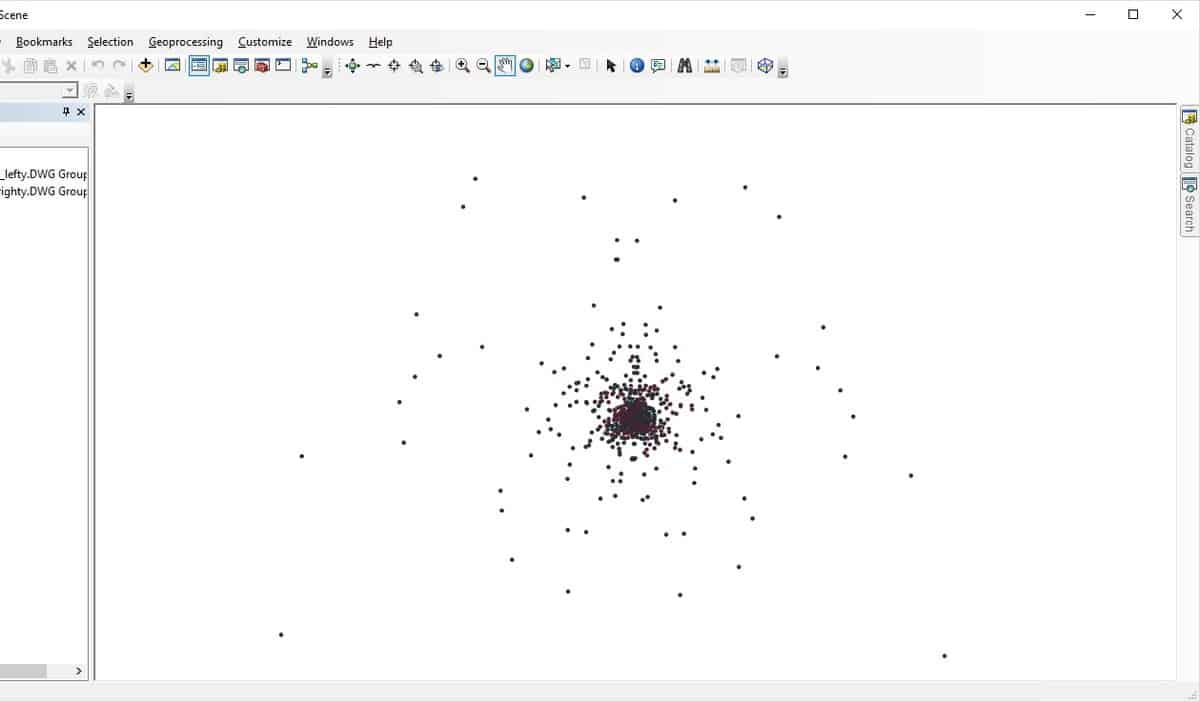Pin the table of contents panel
The width and height of the screenshot is (1200, 702).
point(66,112)
